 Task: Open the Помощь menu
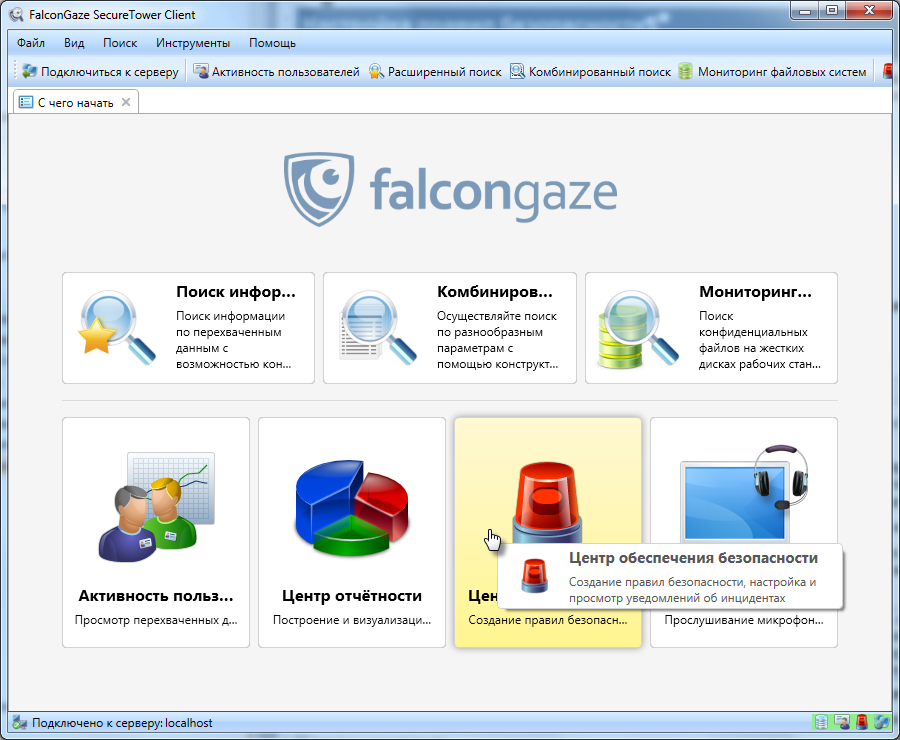click(x=272, y=43)
